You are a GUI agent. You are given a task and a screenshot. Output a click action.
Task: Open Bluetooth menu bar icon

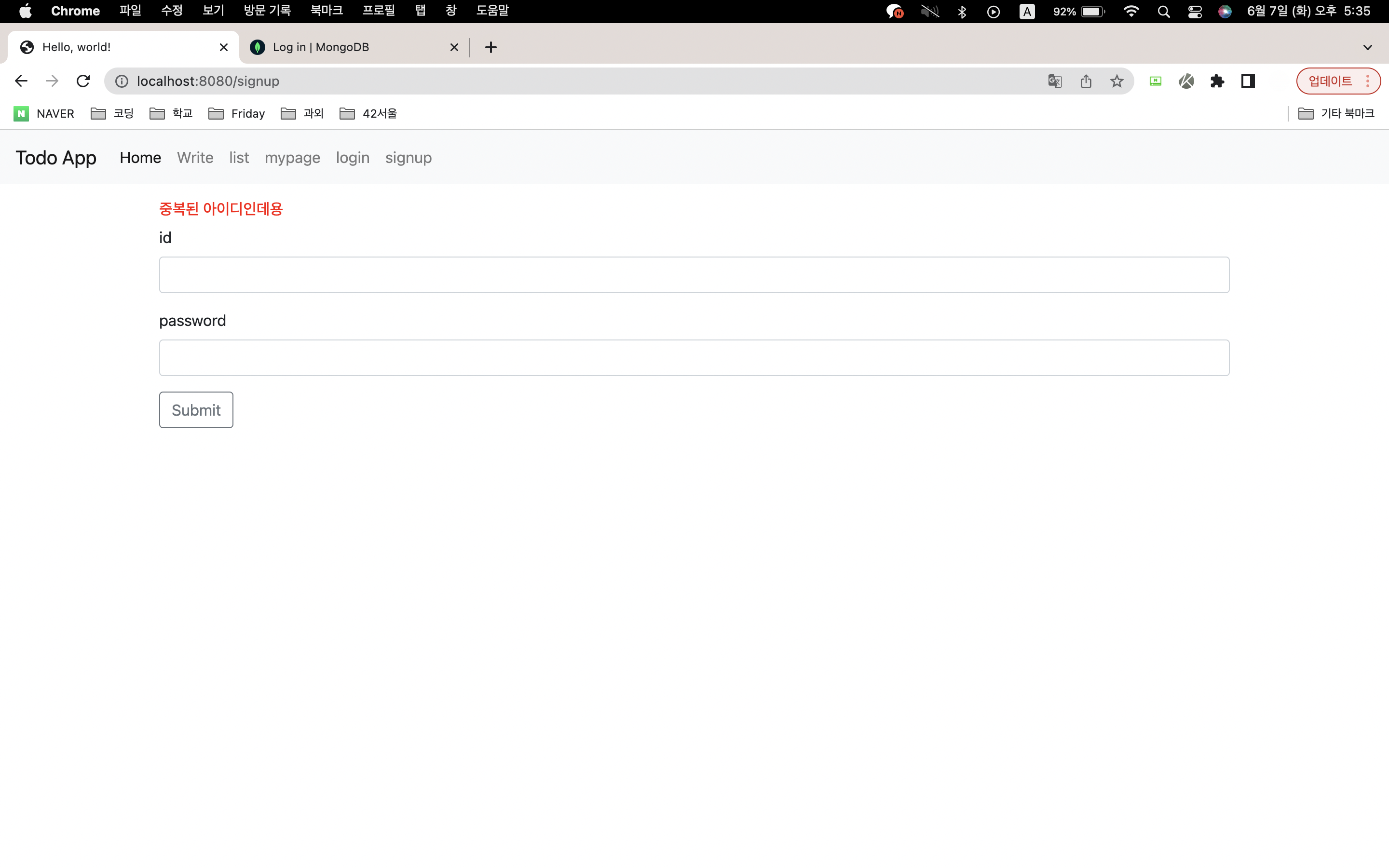(x=963, y=12)
